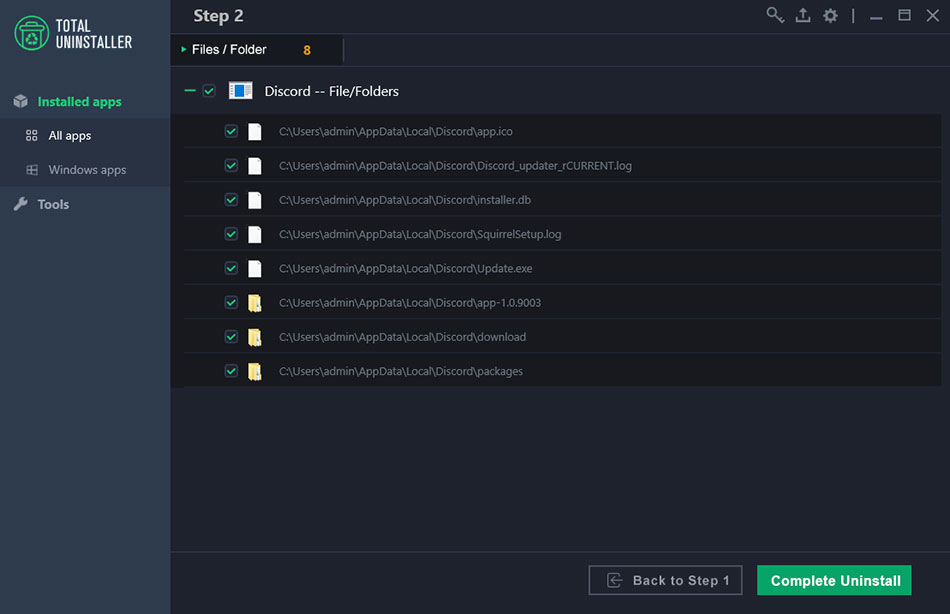The image size is (950, 614).
Task: Select the Discord_updater_rCURRENT.log path text
Action: [455, 165]
